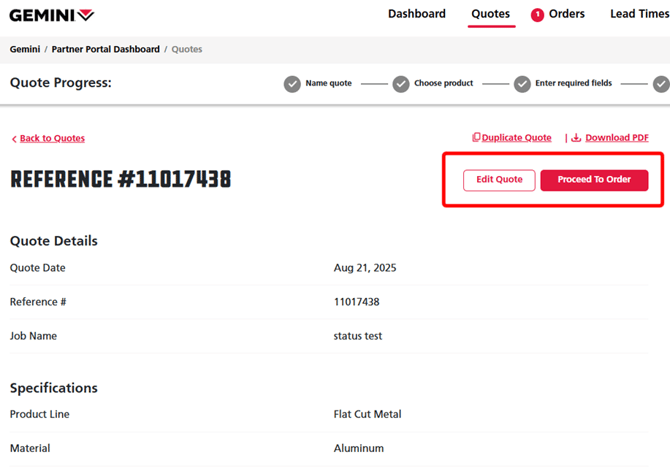
Task: Click the Download PDF arrow icon
Action: (x=576, y=138)
